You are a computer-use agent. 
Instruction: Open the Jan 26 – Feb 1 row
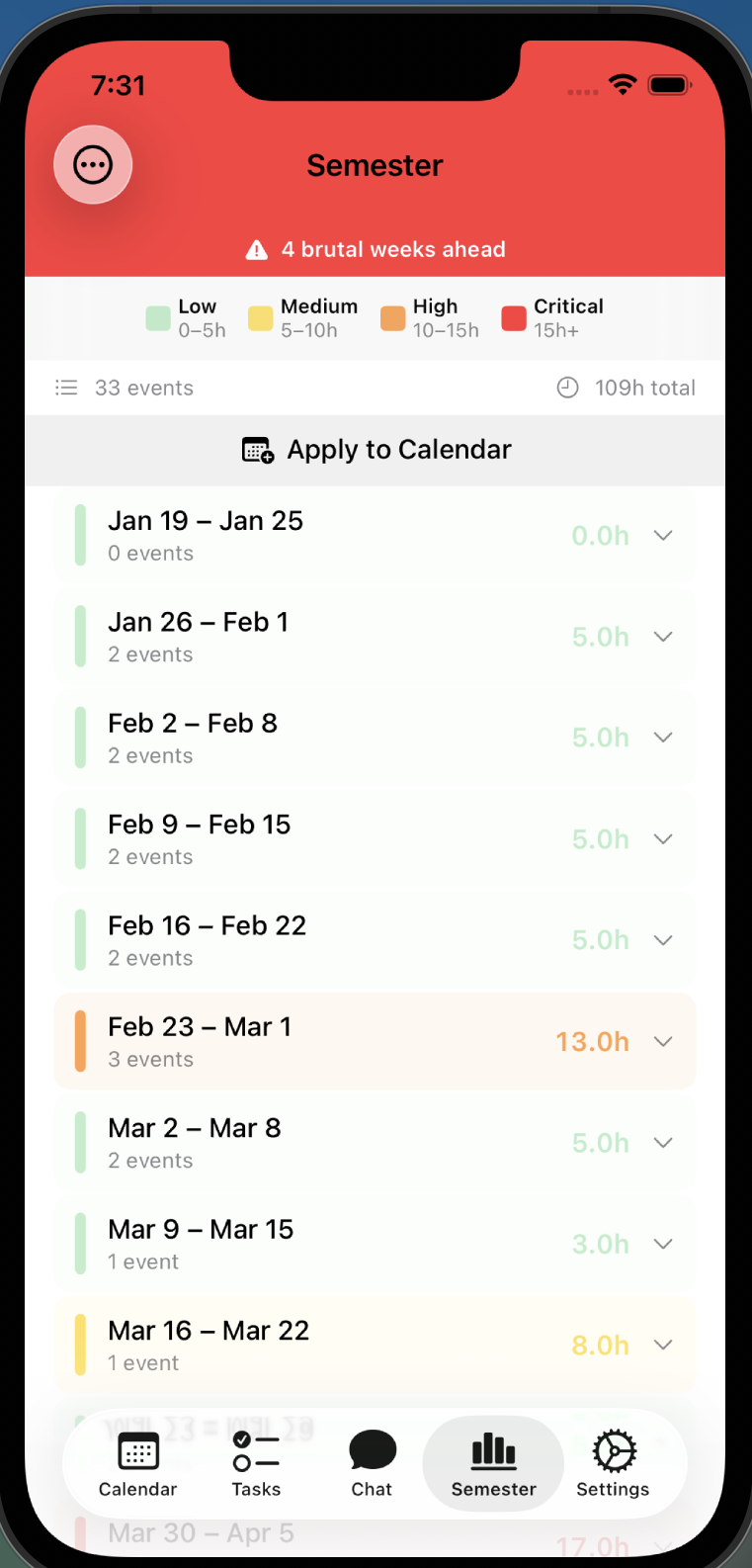coord(376,637)
